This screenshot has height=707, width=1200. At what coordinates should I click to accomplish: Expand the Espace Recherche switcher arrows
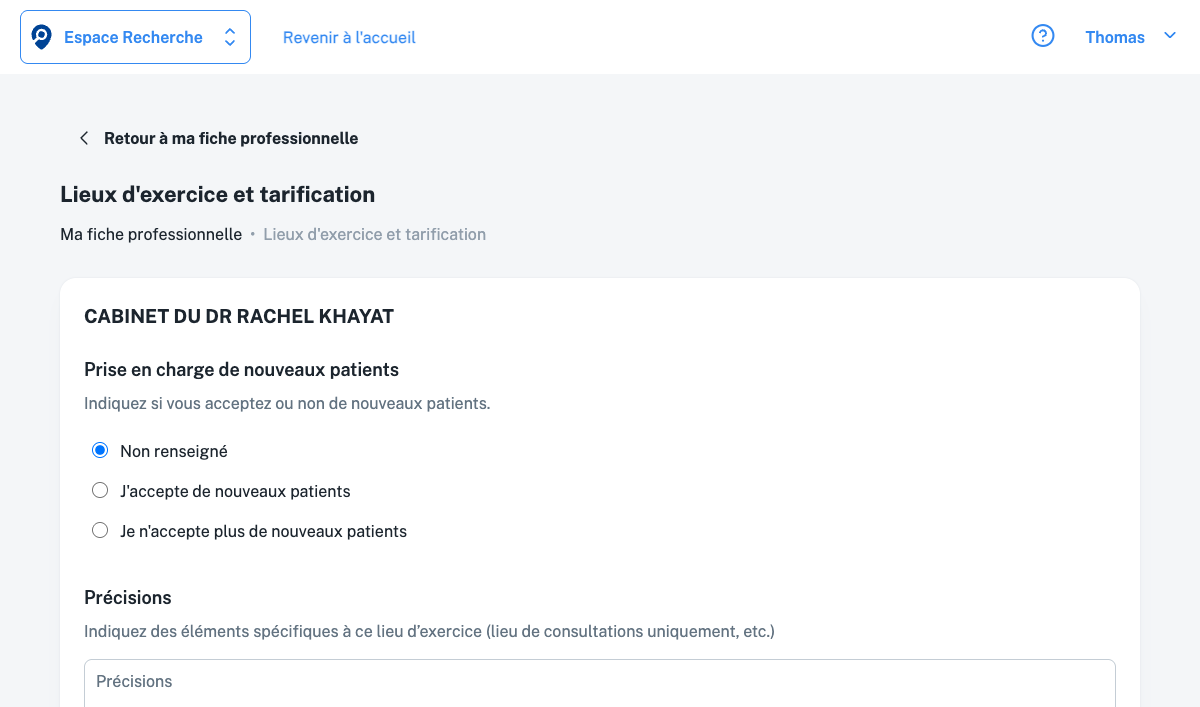pyautogui.click(x=230, y=37)
